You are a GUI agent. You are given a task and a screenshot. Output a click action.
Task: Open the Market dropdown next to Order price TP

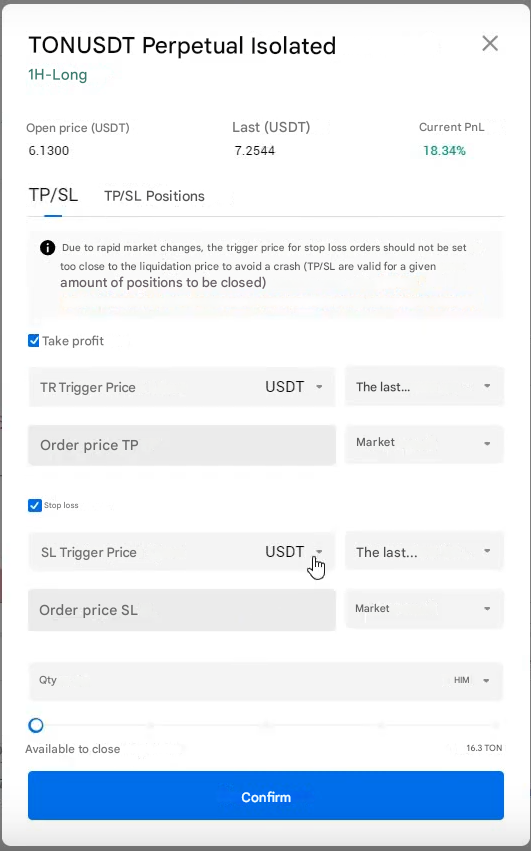(x=424, y=444)
